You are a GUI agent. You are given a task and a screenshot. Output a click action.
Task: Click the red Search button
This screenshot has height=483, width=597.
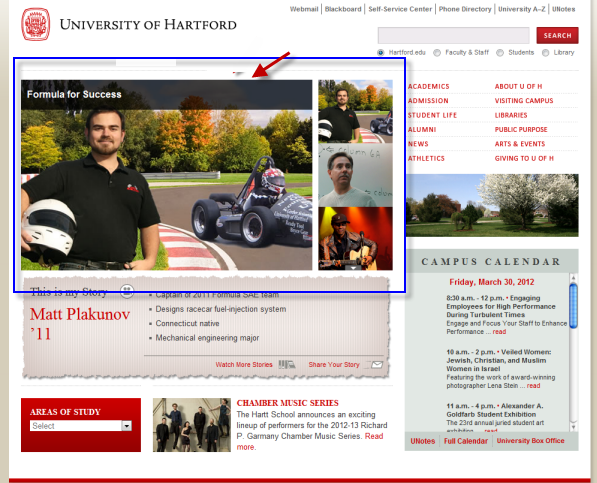point(557,35)
